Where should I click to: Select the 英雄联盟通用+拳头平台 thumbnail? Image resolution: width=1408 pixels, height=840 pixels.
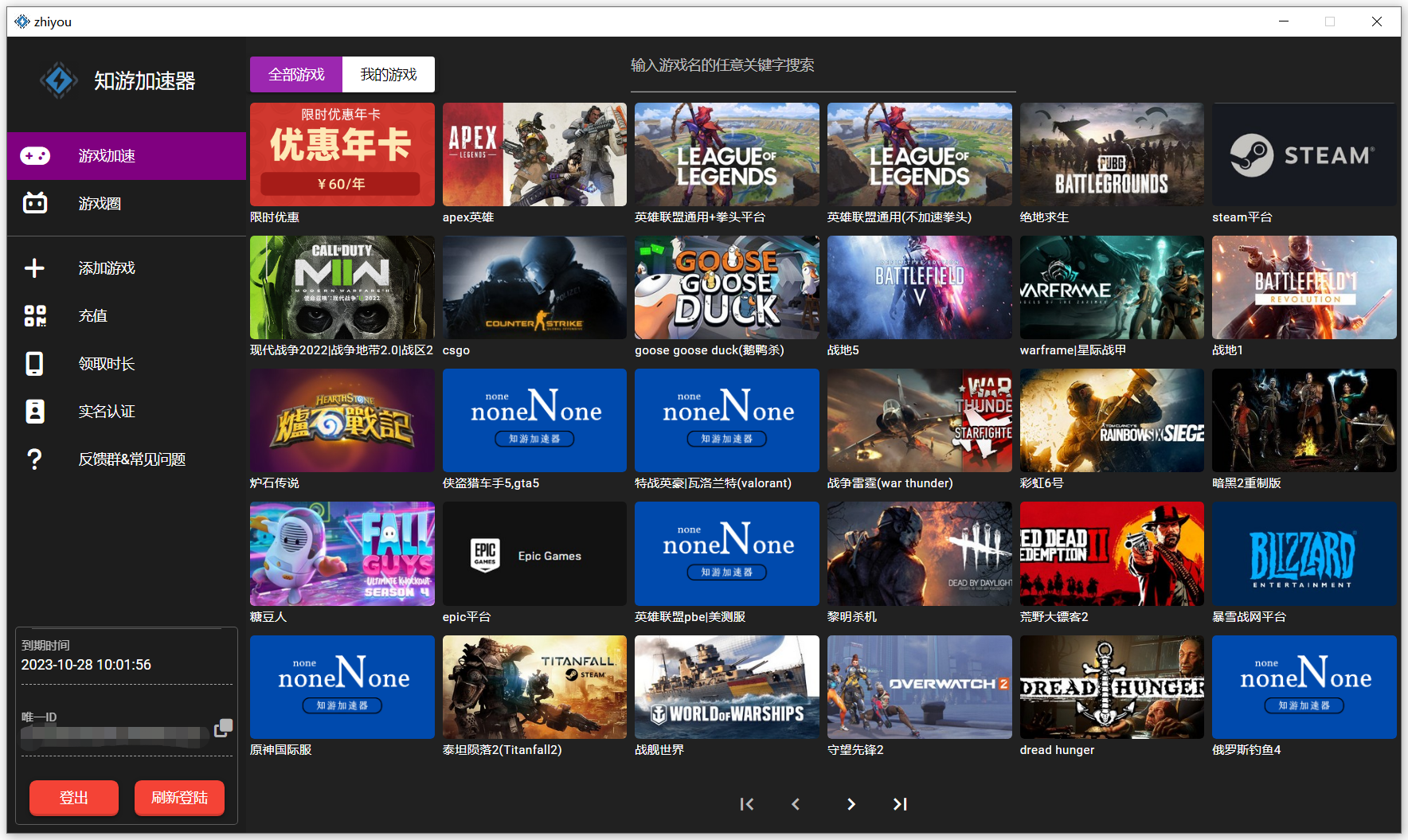click(727, 154)
